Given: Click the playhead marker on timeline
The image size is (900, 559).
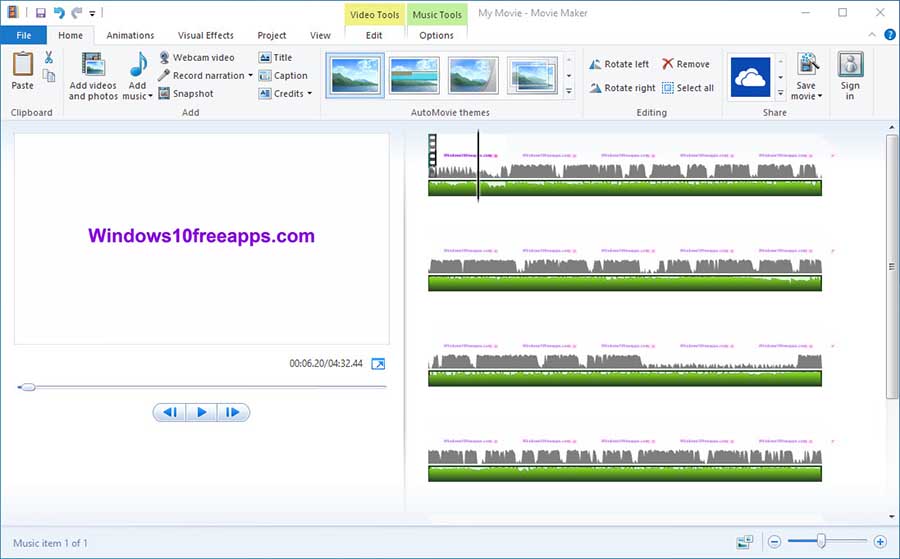Looking at the screenshot, I should coord(478,165).
